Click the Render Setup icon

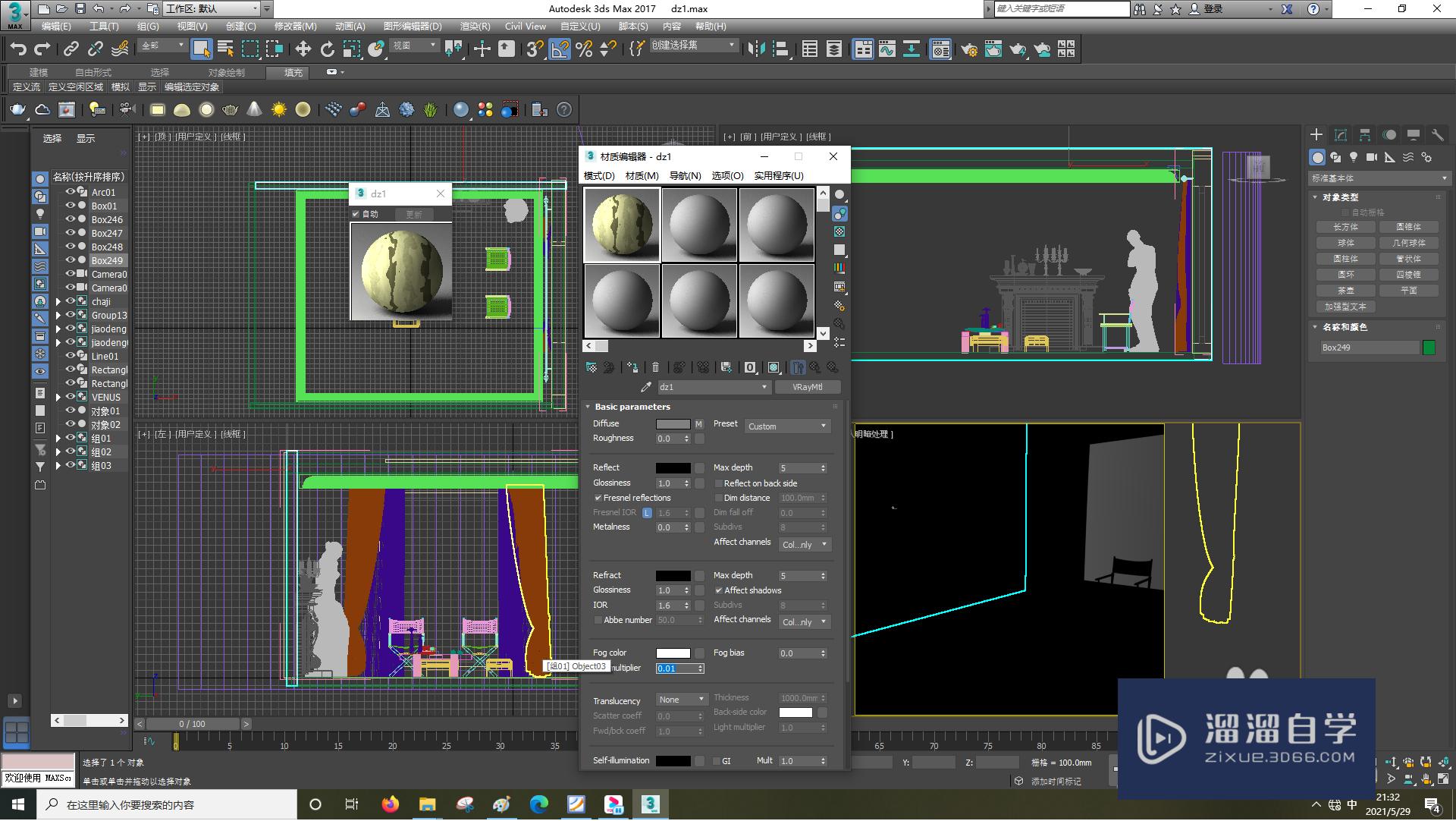(x=966, y=49)
